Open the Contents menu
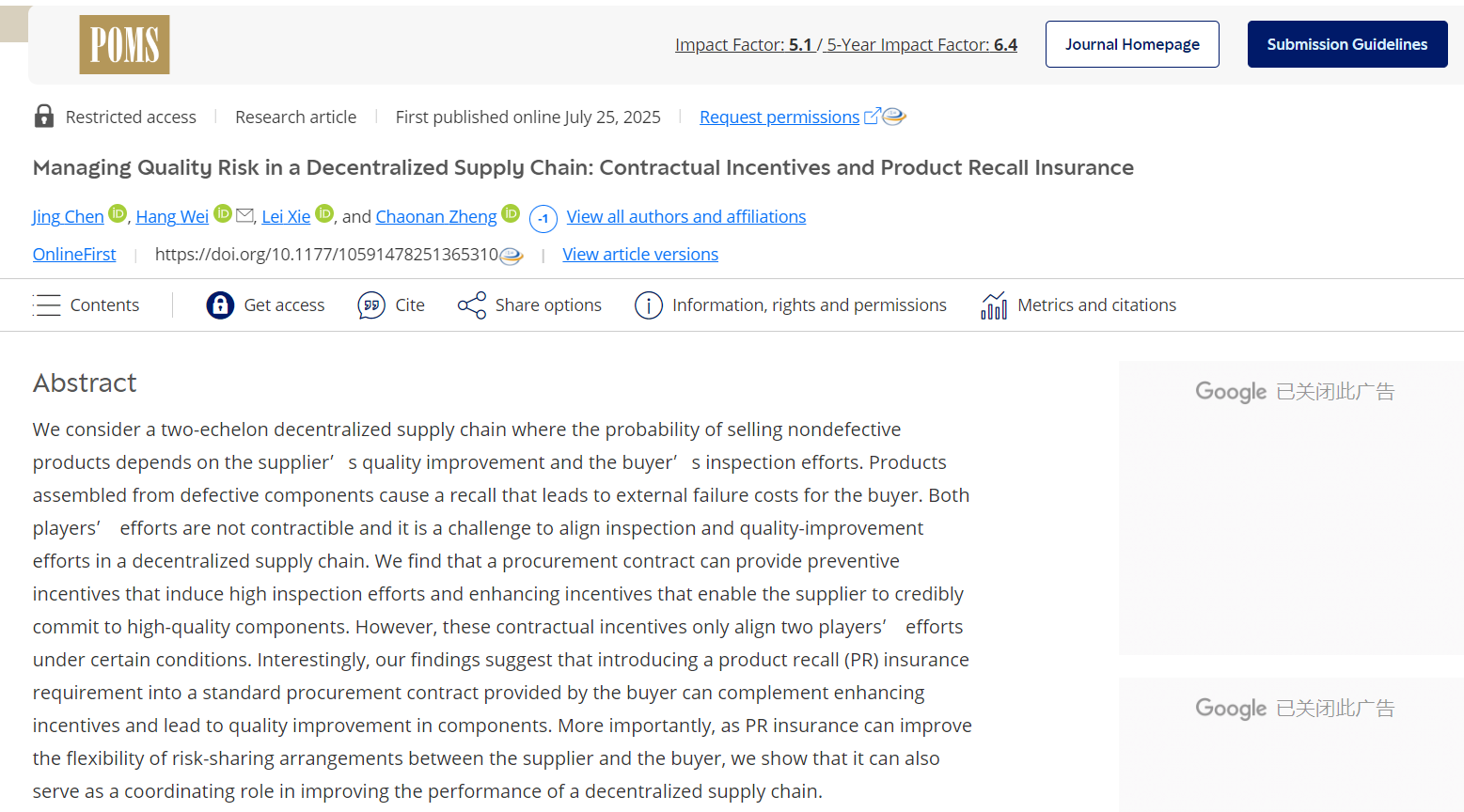1464x812 pixels. [x=87, y=305]
